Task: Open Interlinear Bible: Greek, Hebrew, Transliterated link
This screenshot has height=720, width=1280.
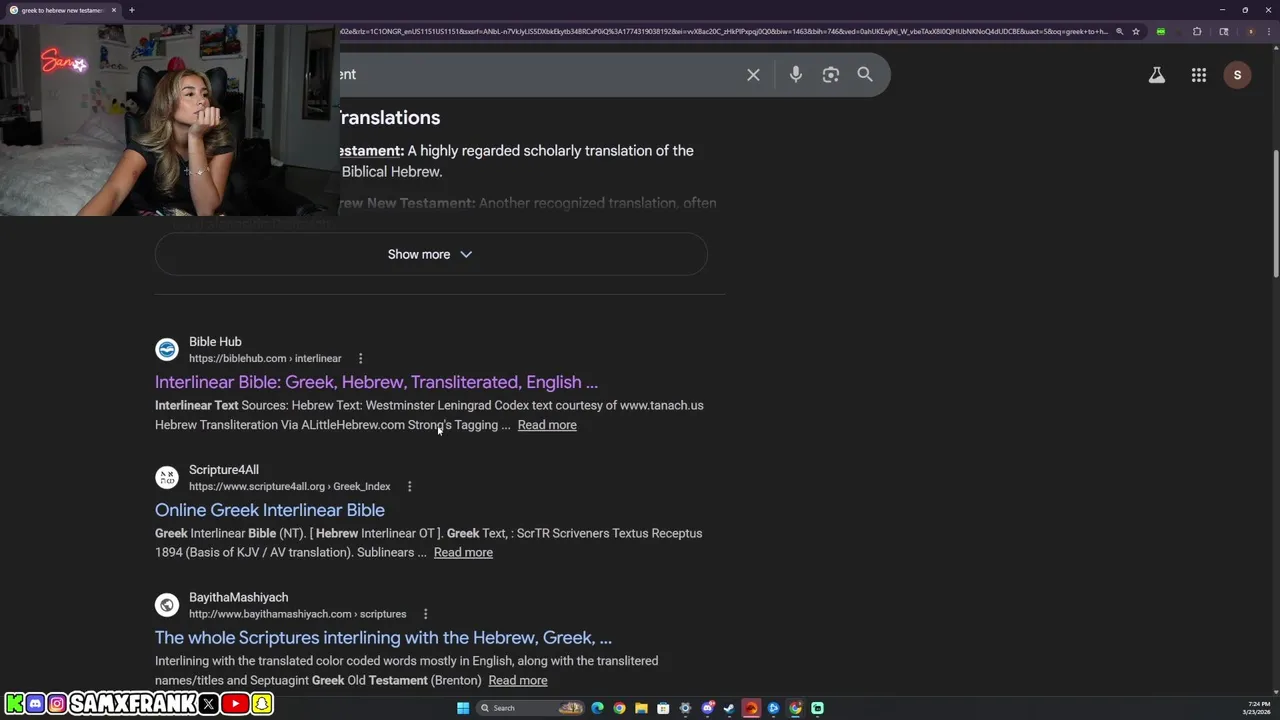Action: tap(376, 382)
